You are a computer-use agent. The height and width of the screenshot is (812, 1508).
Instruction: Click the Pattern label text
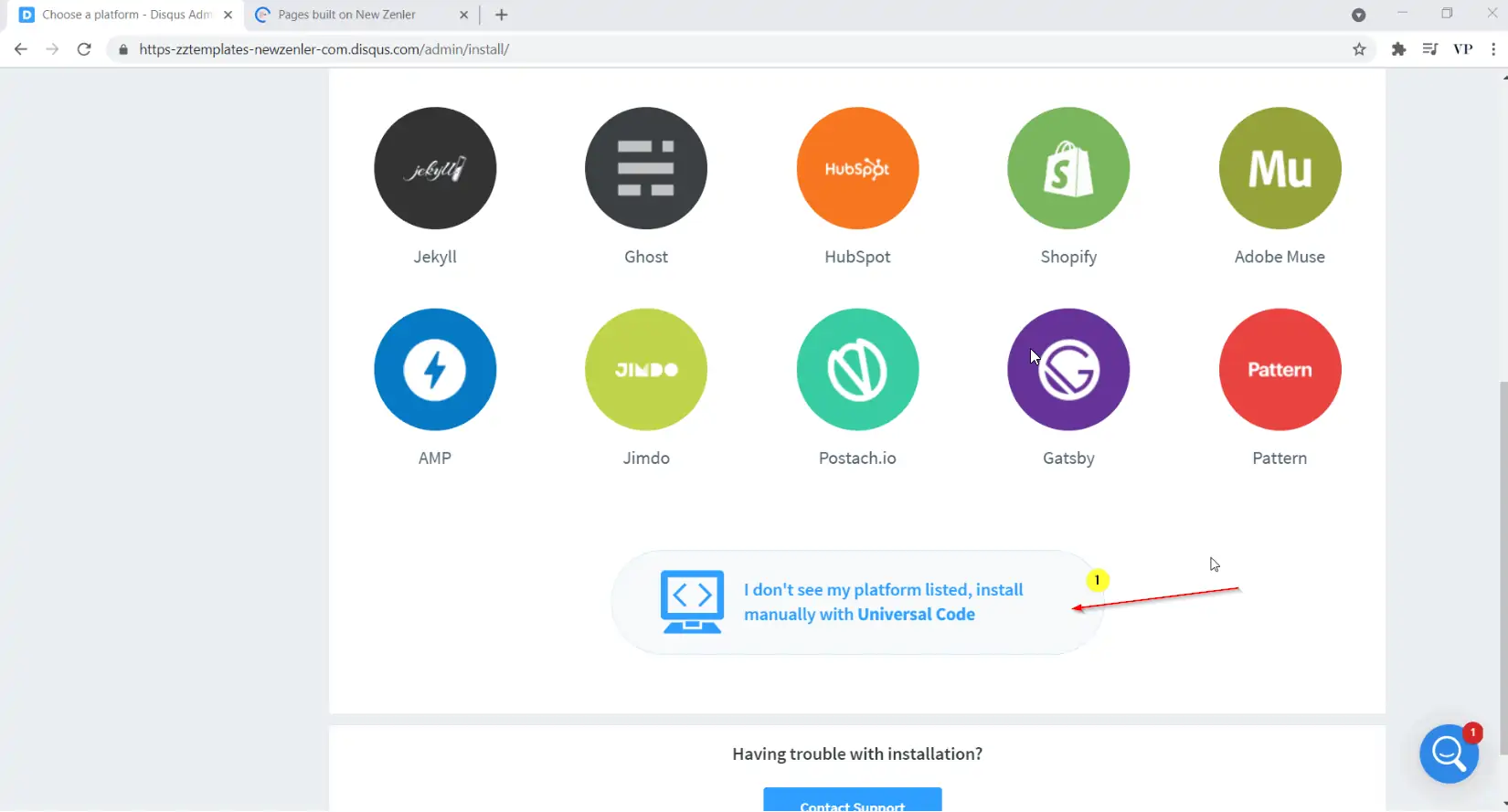[x=1280, y=458]
